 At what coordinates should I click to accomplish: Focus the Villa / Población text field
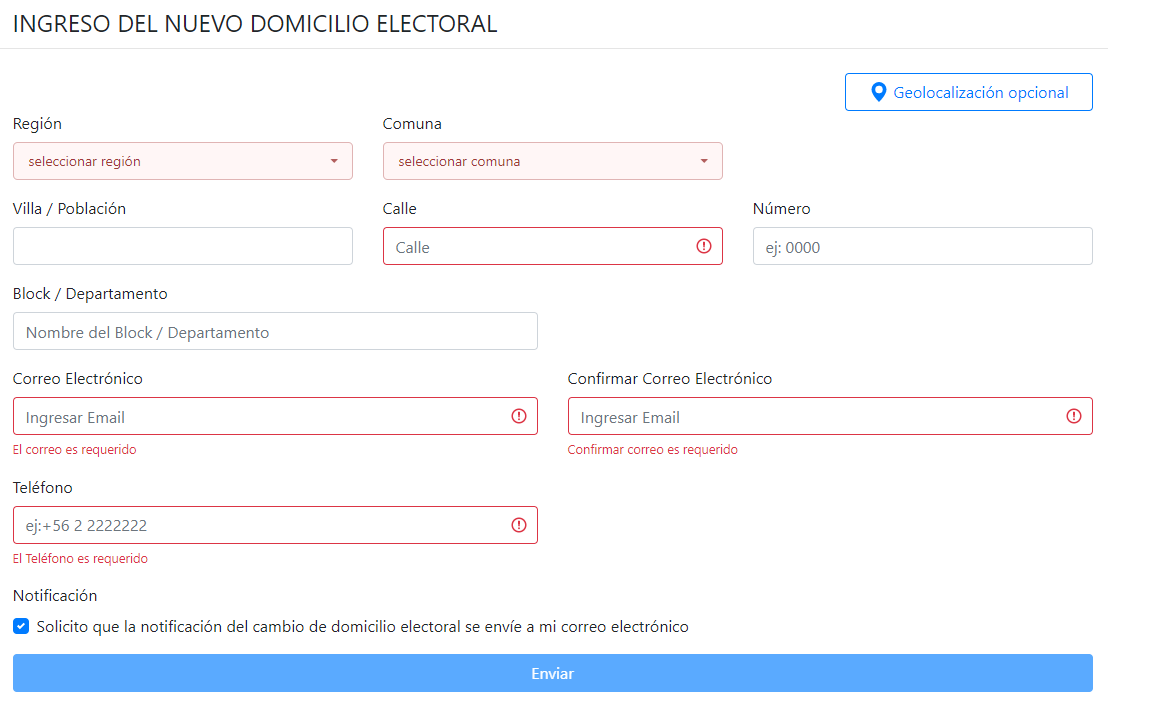click(x=183, y=246)
